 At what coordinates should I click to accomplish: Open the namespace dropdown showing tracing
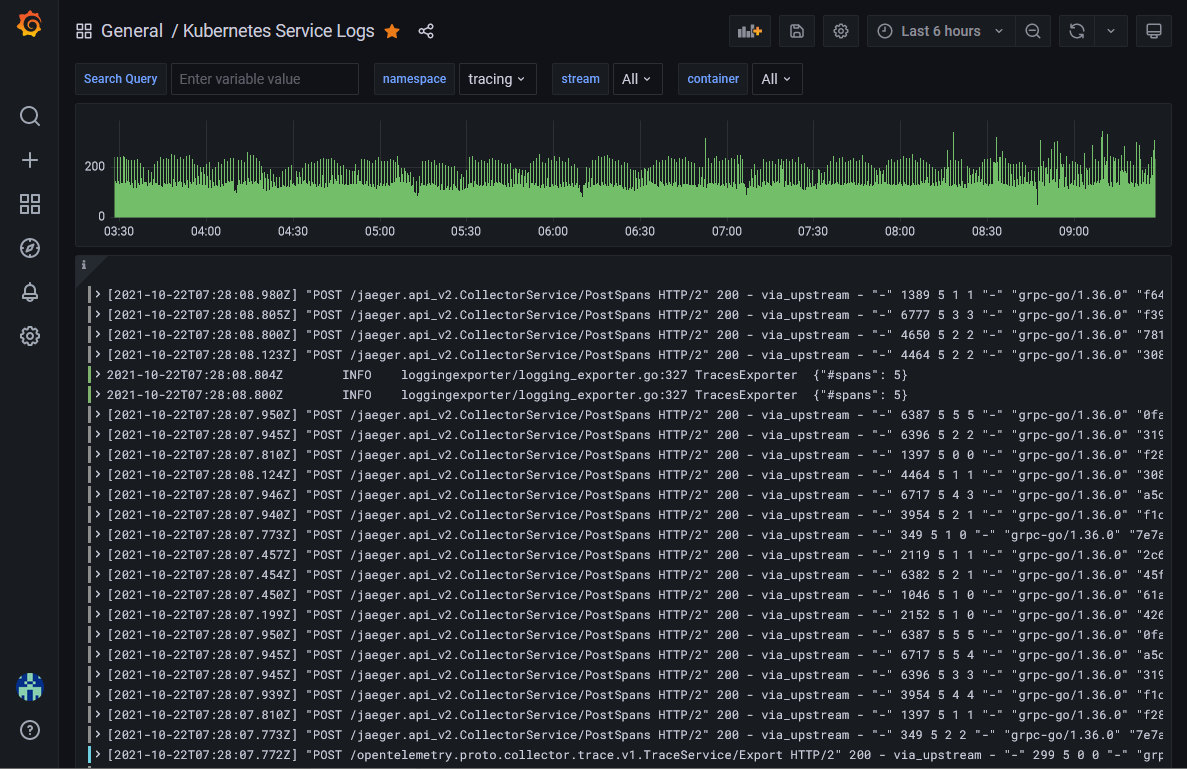(x=497, y=79)
